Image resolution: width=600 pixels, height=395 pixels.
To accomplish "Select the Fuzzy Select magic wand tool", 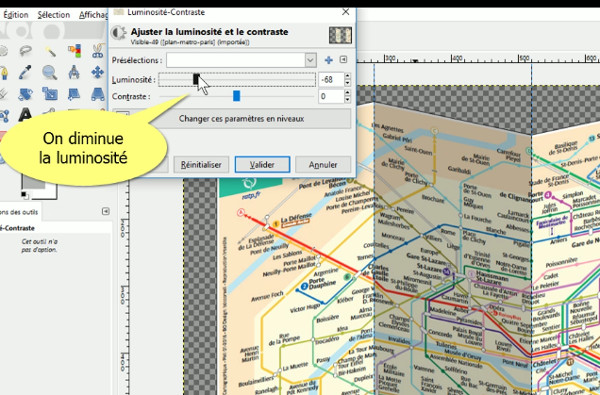I will point(50,50).
